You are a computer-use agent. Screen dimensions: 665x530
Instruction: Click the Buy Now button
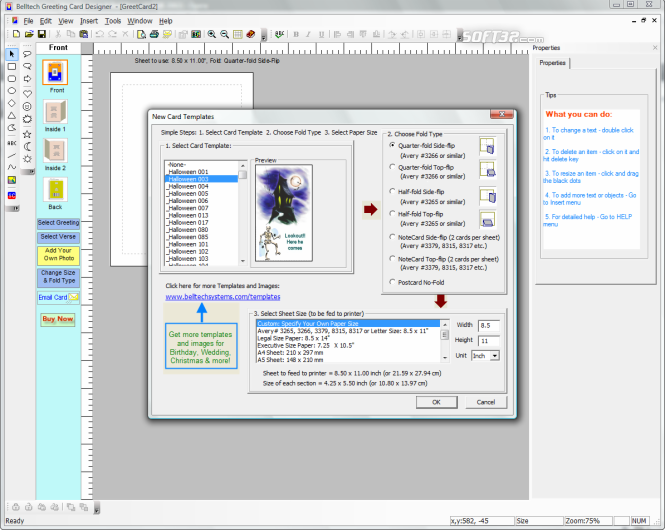[58, 319]
